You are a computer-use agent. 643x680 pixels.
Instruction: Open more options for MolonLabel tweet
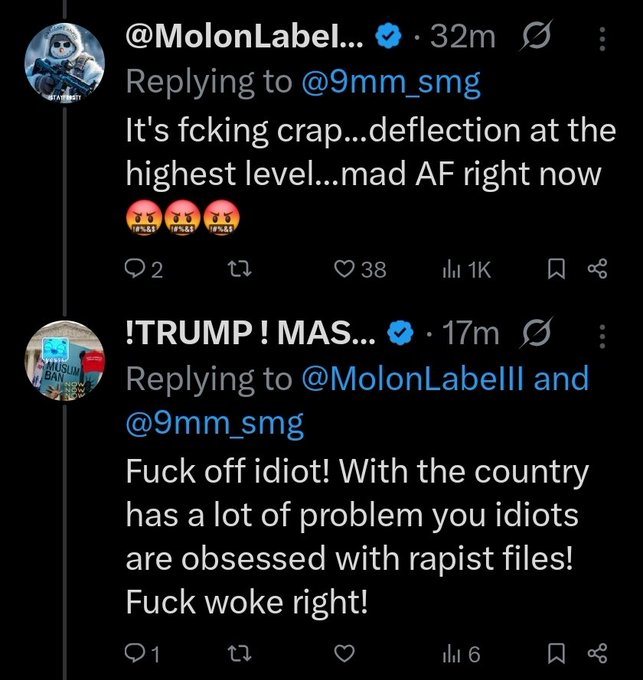601,38
